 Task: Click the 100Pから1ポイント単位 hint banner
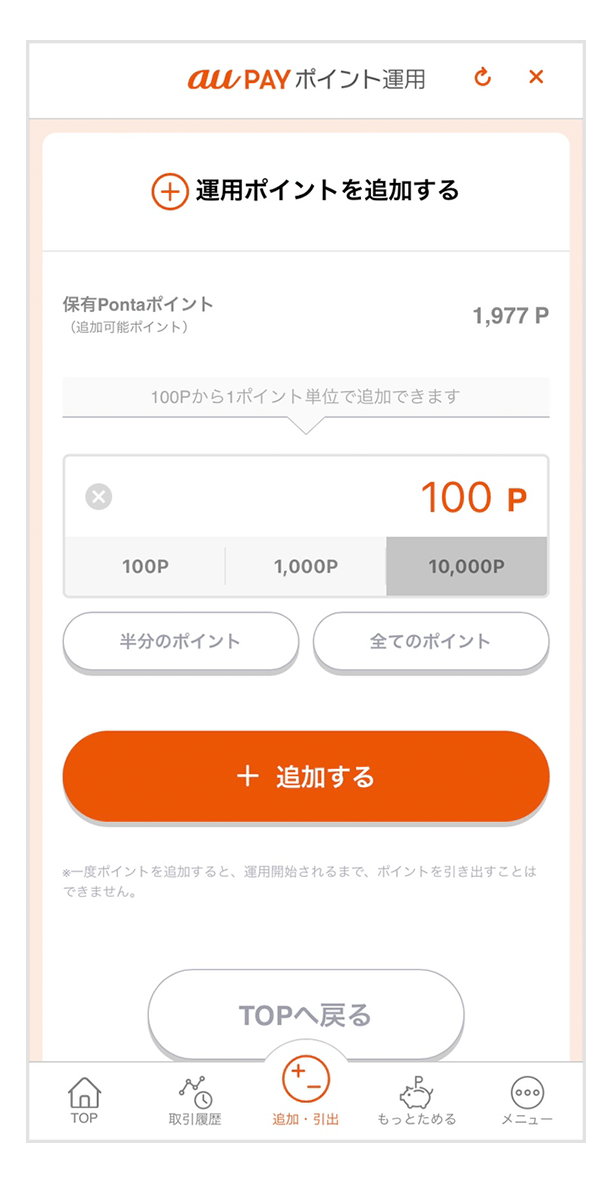[306, 397]
